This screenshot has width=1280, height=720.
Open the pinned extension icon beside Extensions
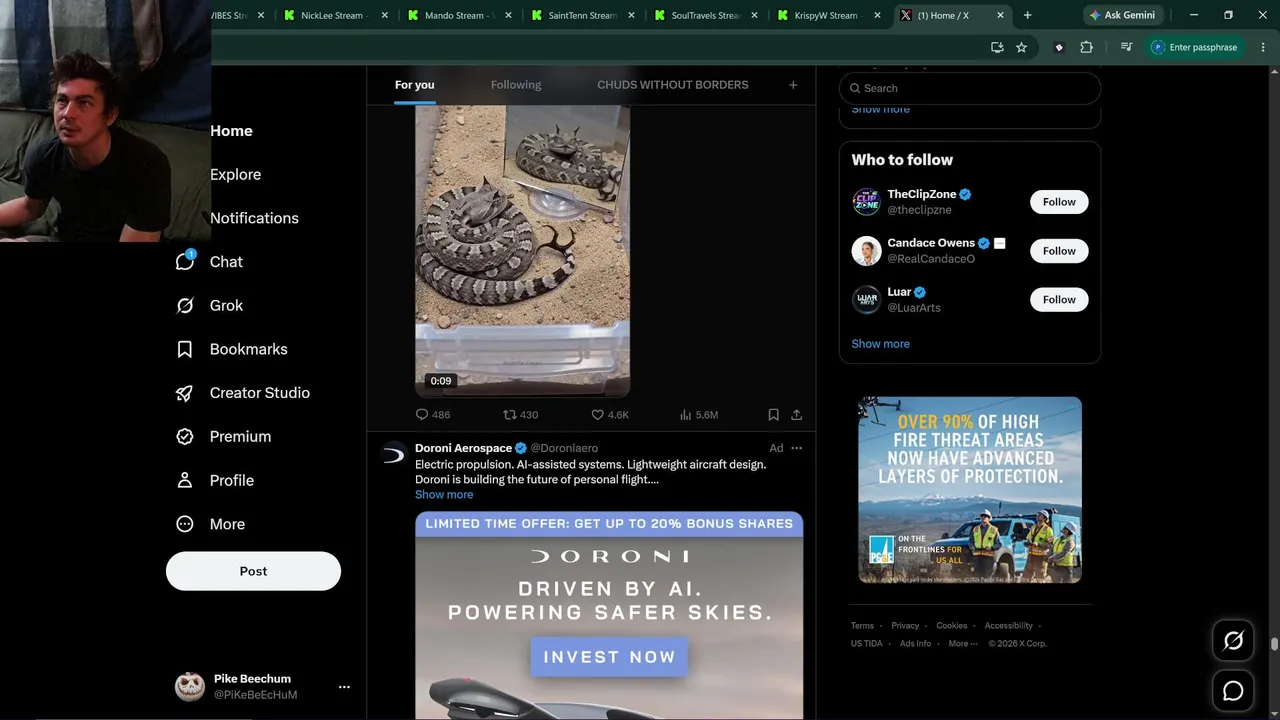coord(1059,47)
